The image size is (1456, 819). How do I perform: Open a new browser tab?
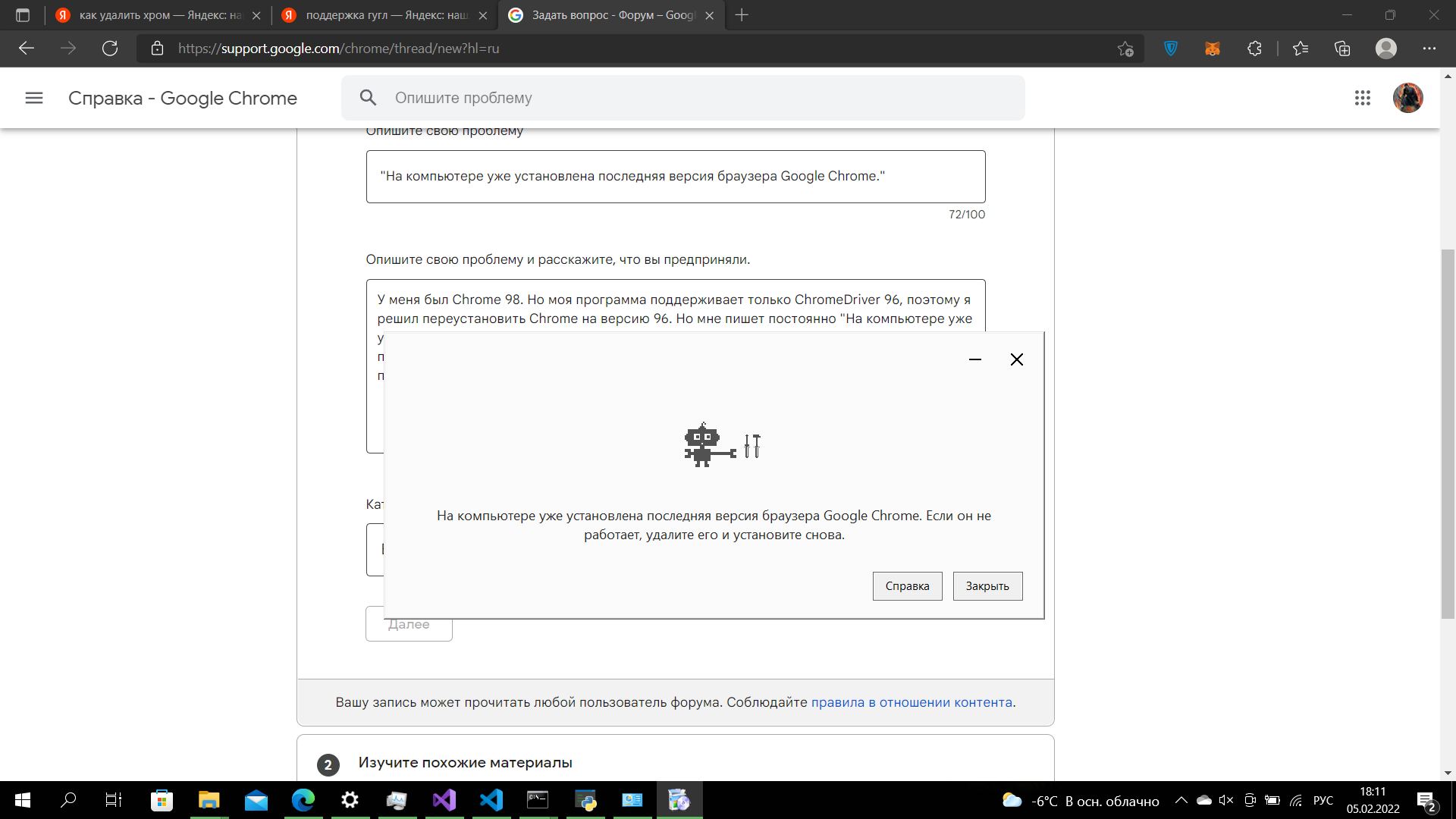[742, 15]
